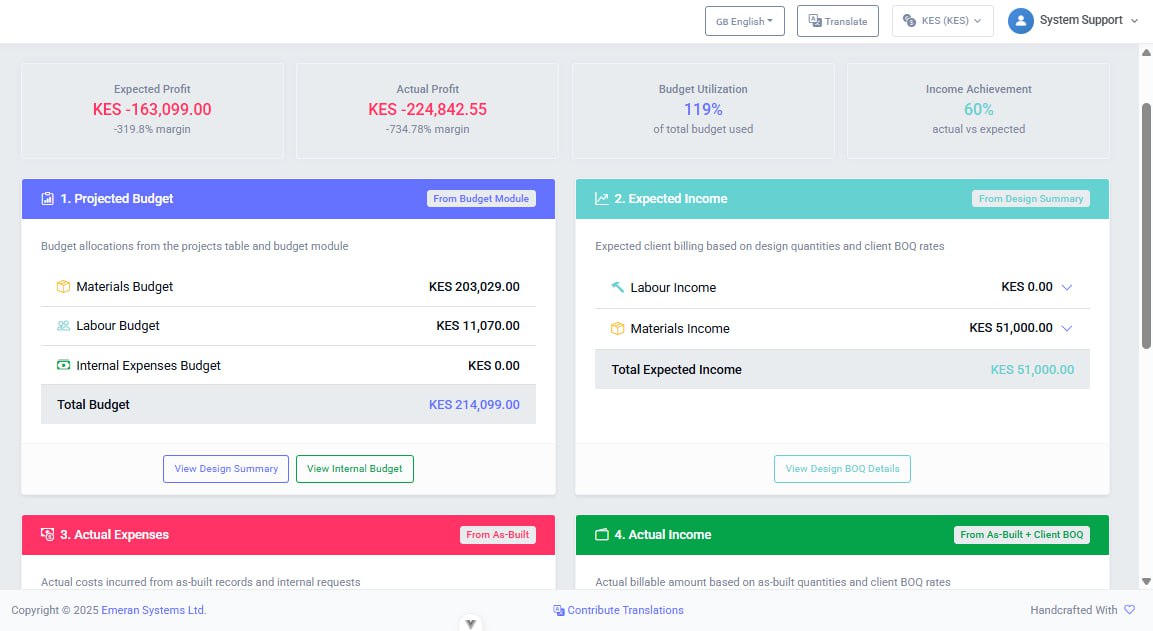
Task: Expand the Labour Income details chevron
Action: click(x=1066, y=287)
